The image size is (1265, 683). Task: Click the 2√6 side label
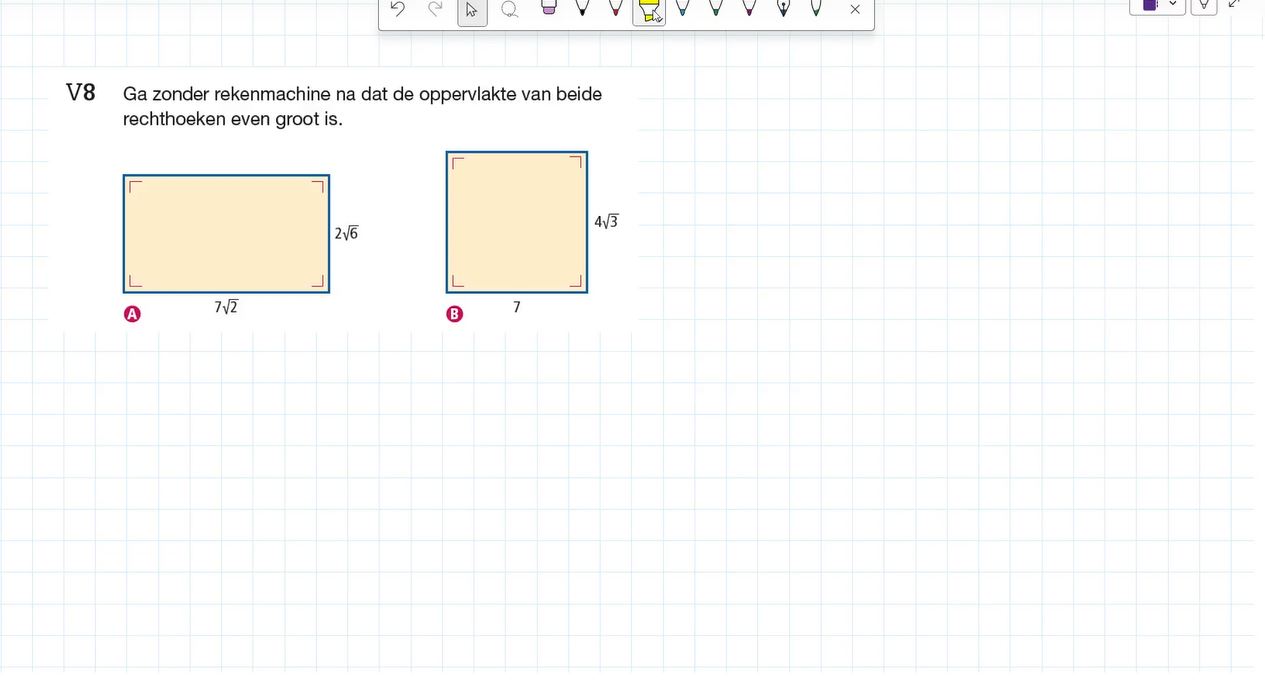pyautogui.click(x=346, y=233)
